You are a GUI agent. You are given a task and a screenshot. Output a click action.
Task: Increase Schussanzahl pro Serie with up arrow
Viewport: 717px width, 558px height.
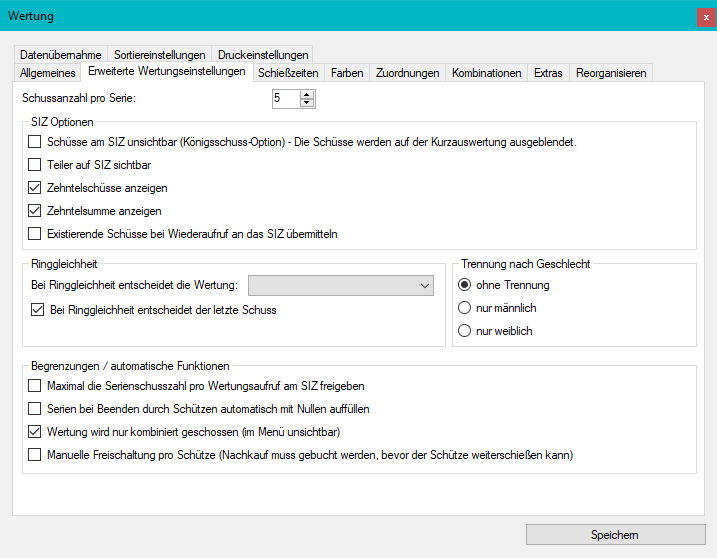point(307,94)
